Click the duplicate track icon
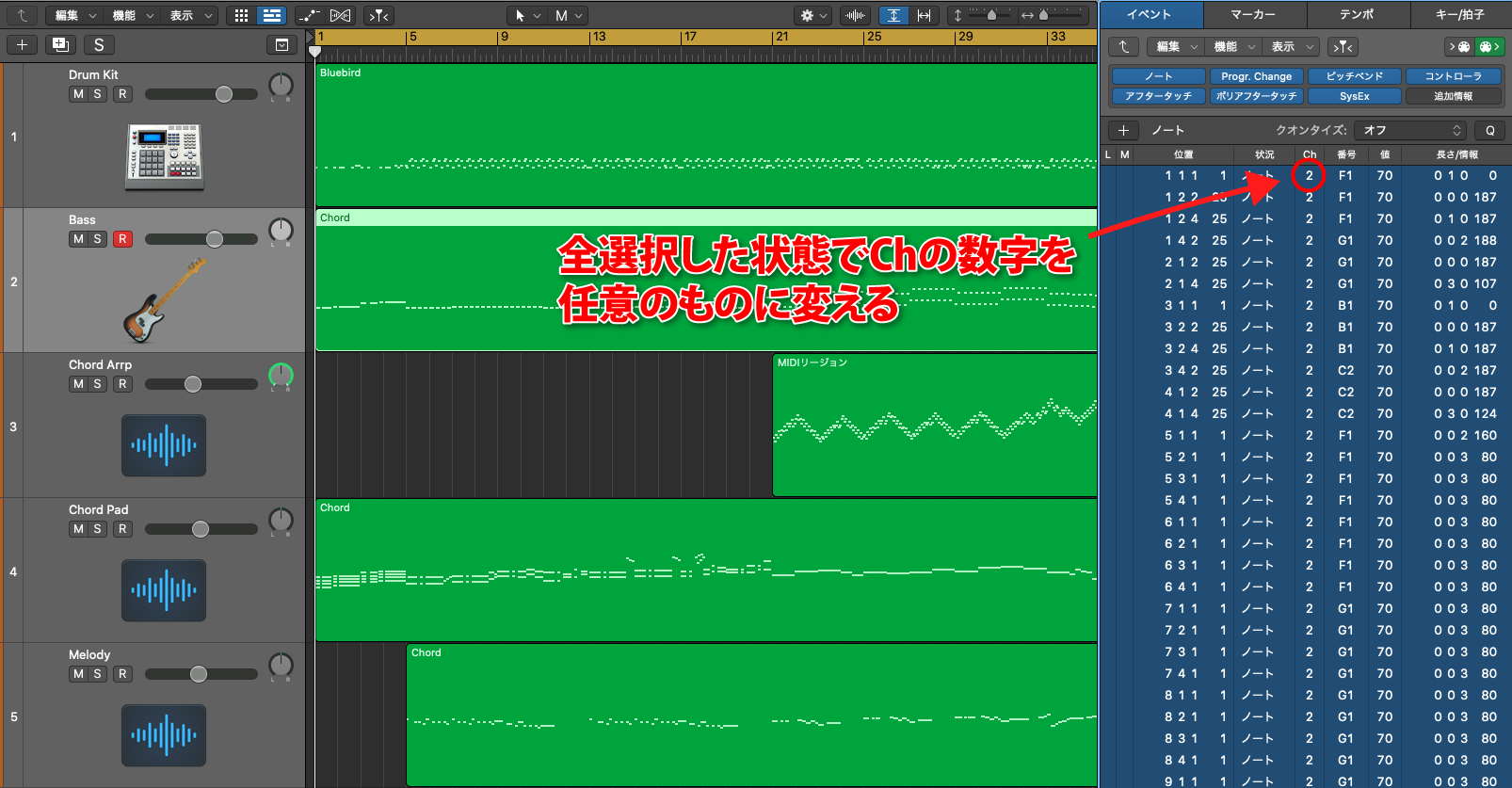The width and height of the screenshot is (1512, 788). click(60, 44)
